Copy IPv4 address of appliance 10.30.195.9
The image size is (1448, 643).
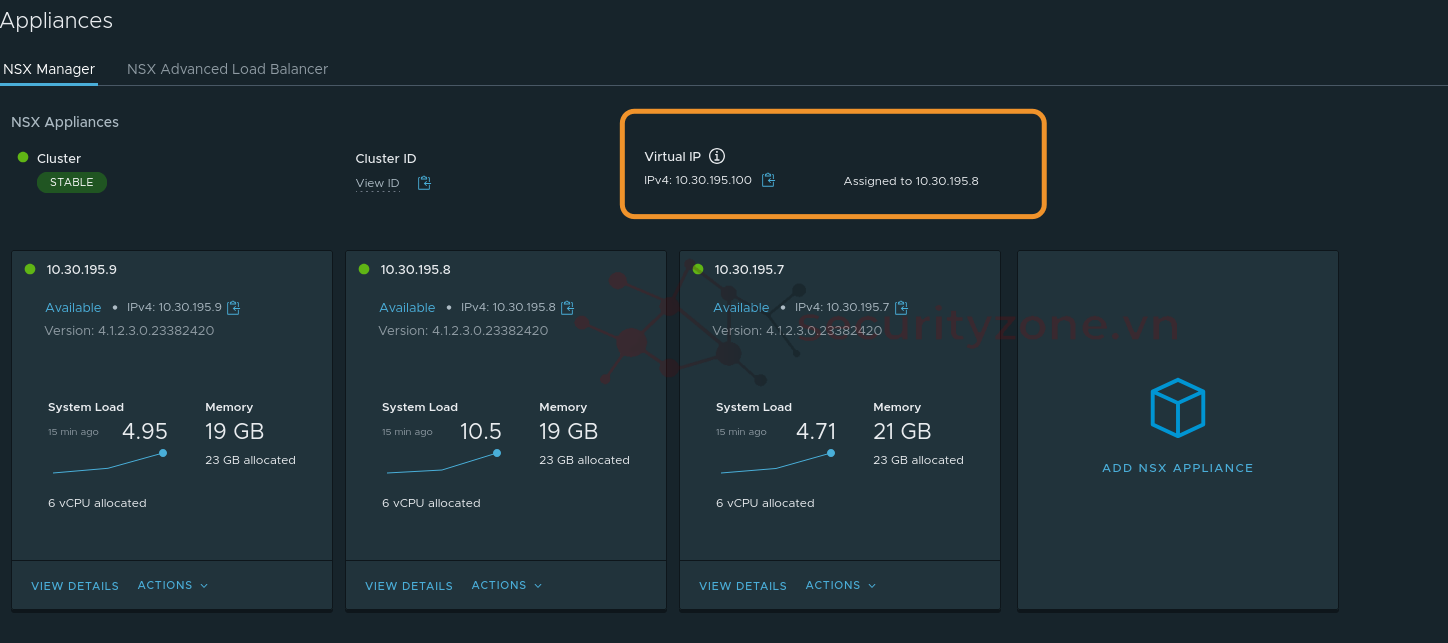[x=234, y=307]
